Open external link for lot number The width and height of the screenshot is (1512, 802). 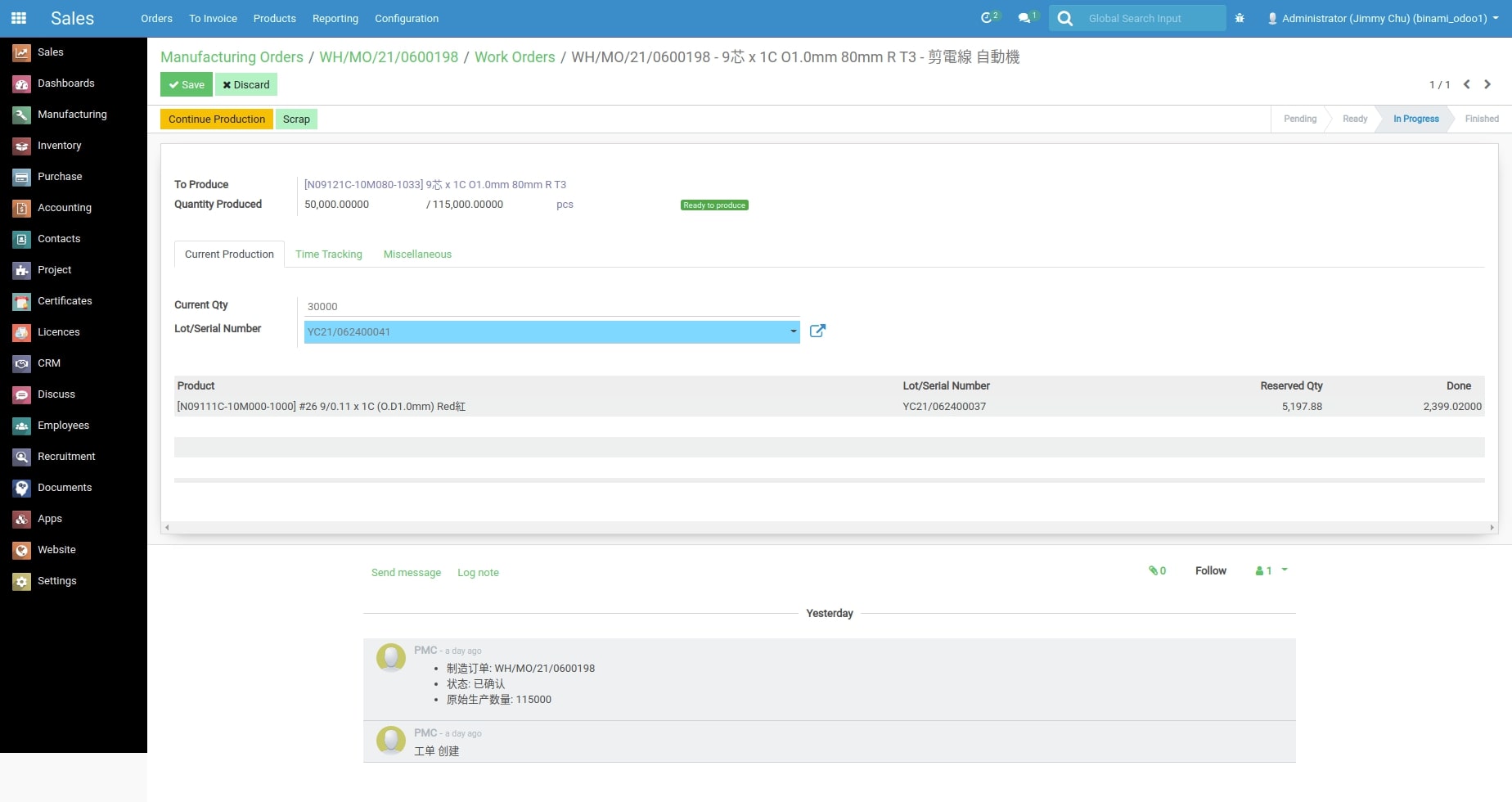click(817, 331)
